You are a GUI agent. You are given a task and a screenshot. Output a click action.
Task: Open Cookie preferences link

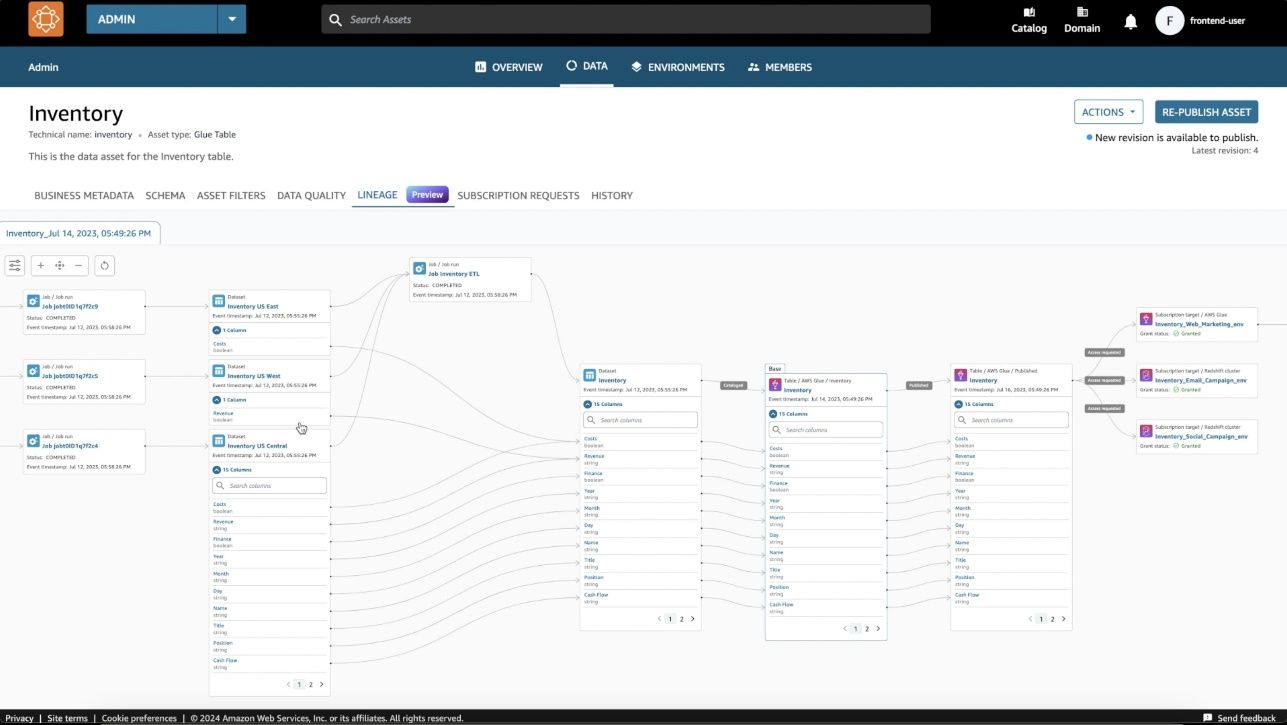[139, 718]
